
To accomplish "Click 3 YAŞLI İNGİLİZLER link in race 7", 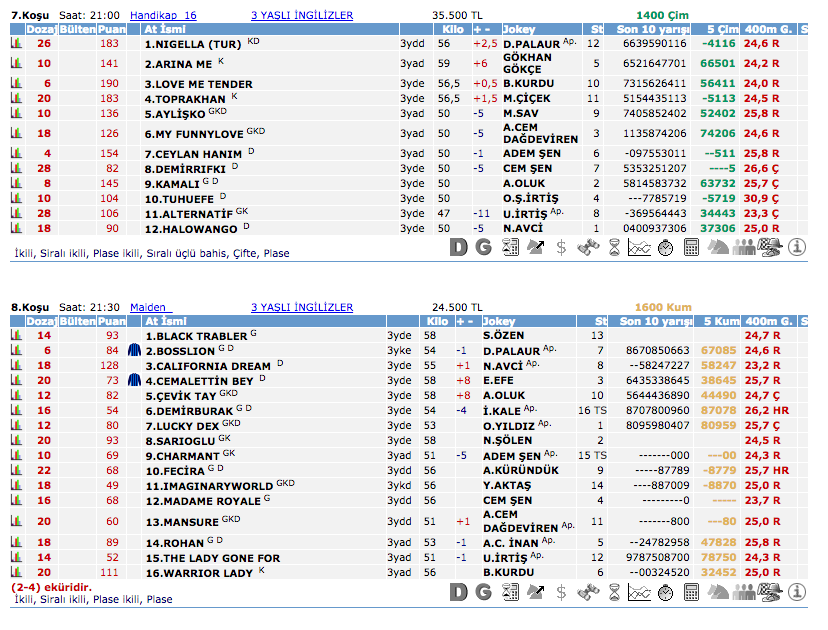I will pos(301,16).
